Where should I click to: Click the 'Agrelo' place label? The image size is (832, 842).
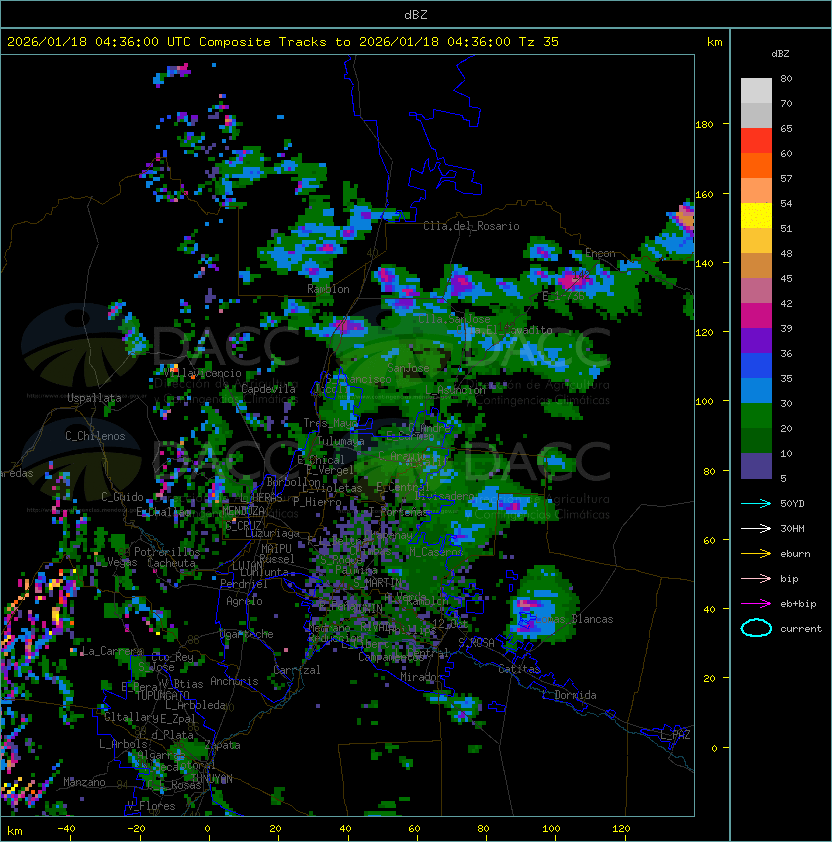244,601
